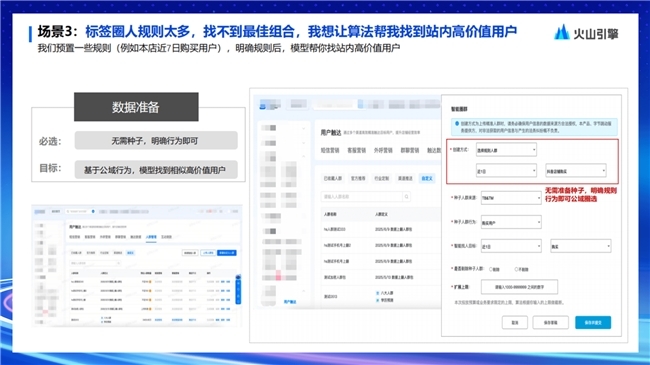650x365 pixels.
Task: Select the highlighted 自定义 filter tab
Action: click(x=427, y=178)
